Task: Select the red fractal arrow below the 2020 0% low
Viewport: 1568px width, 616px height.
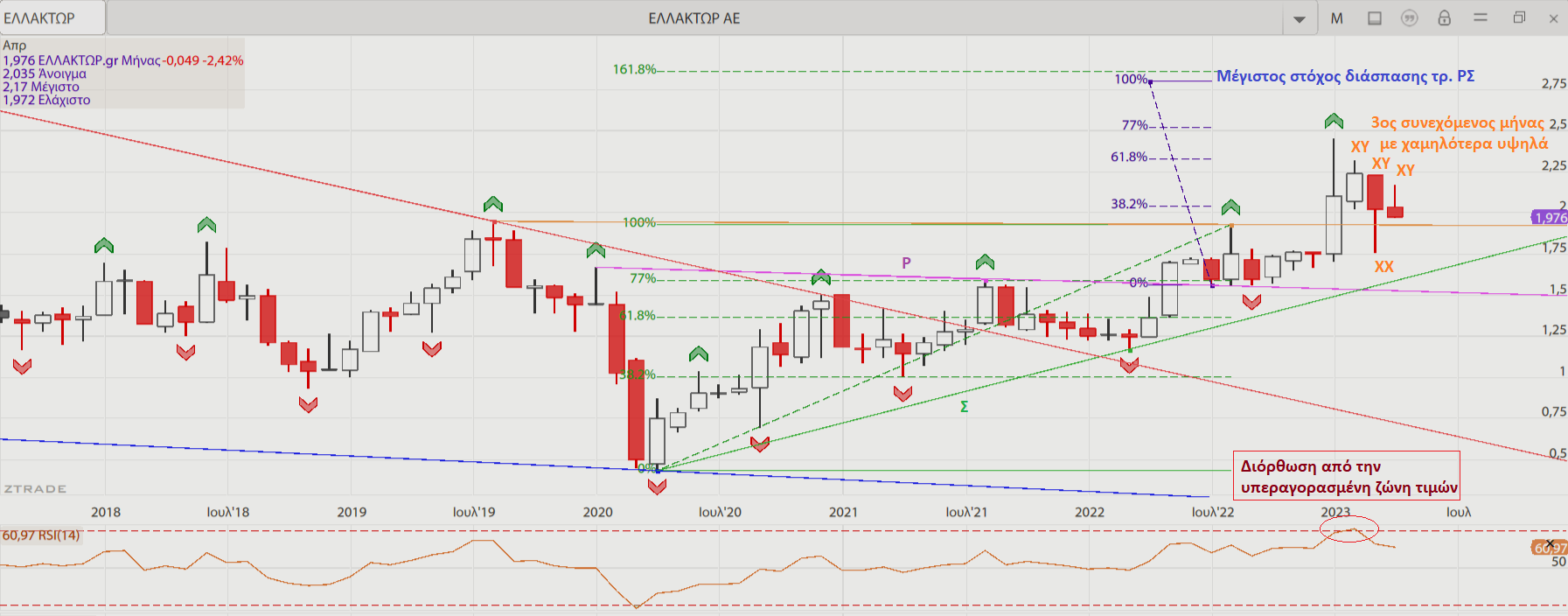Action: click(x=657, y=487)
